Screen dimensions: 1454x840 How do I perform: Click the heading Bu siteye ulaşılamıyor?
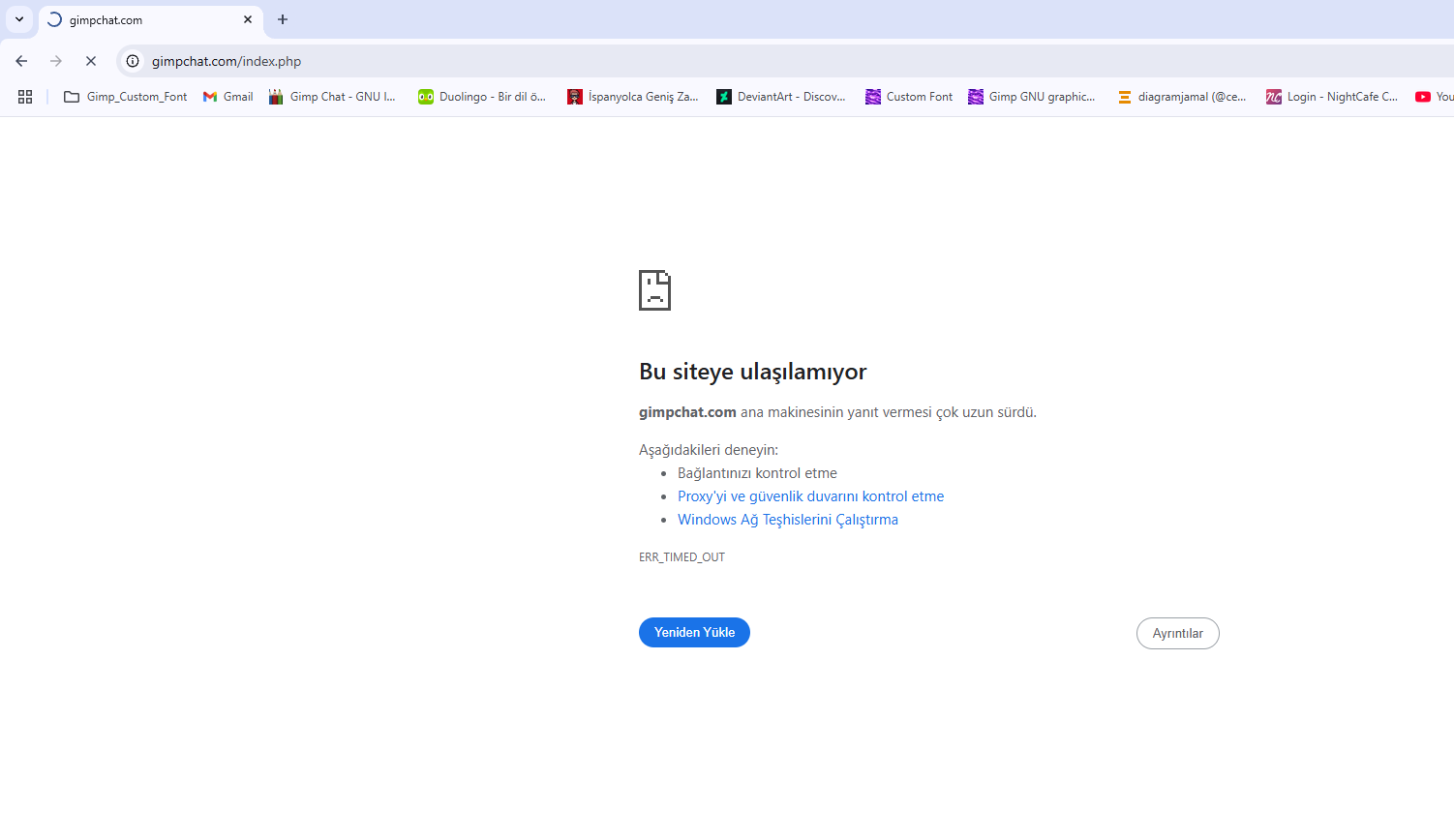(x=752, y=372)
